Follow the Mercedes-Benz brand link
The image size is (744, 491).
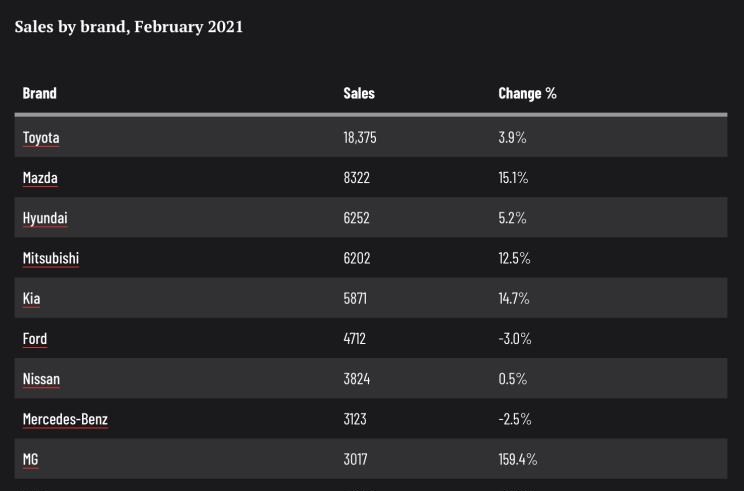pyautogui.click(x=65, y=419)
